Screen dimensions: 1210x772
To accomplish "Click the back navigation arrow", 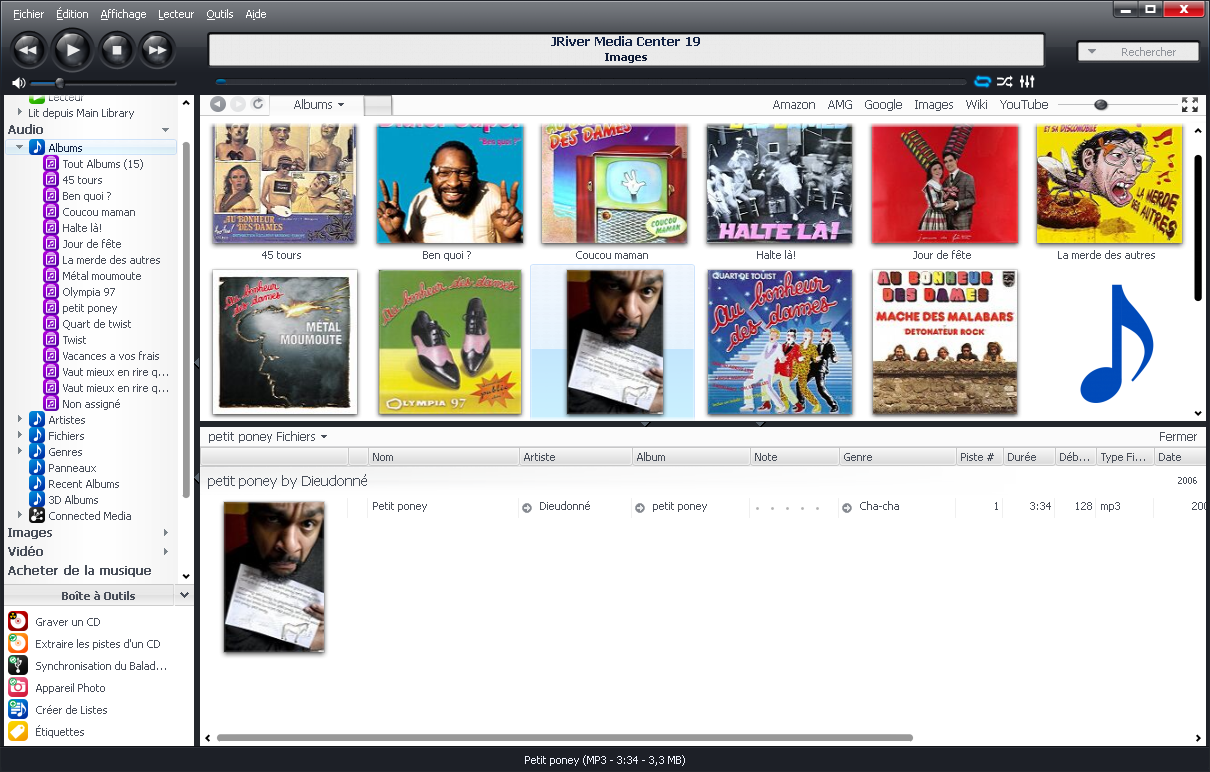I will (218, 104).
